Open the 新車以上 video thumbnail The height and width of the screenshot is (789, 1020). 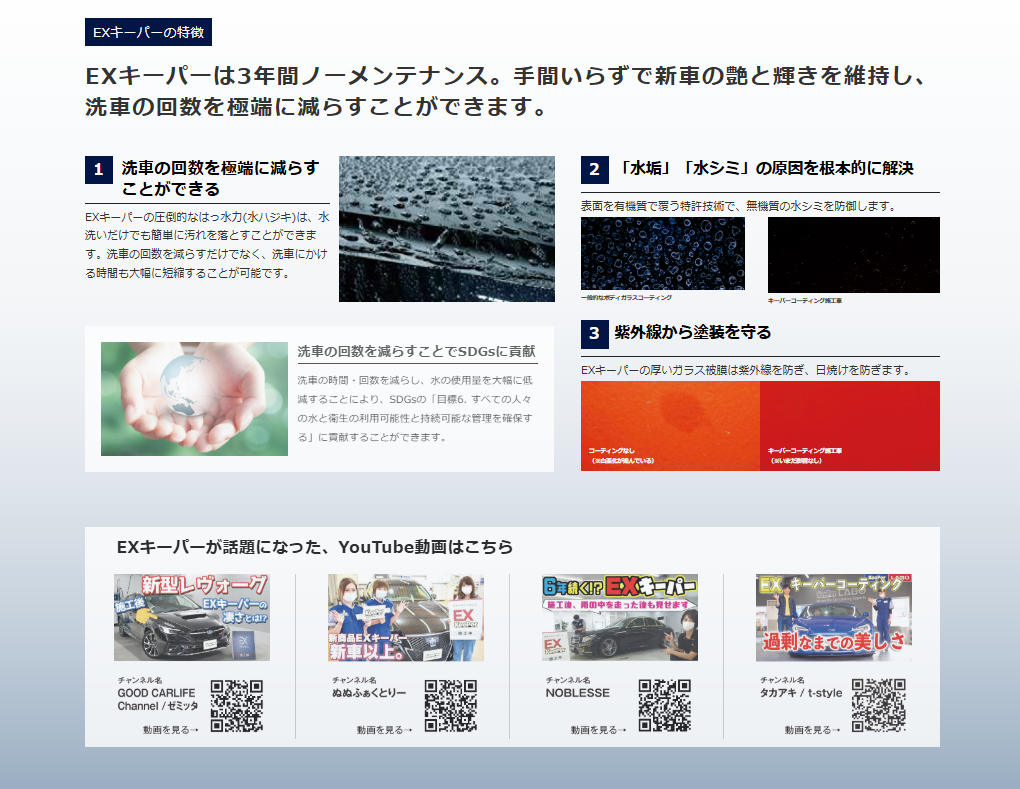[406, 617]
